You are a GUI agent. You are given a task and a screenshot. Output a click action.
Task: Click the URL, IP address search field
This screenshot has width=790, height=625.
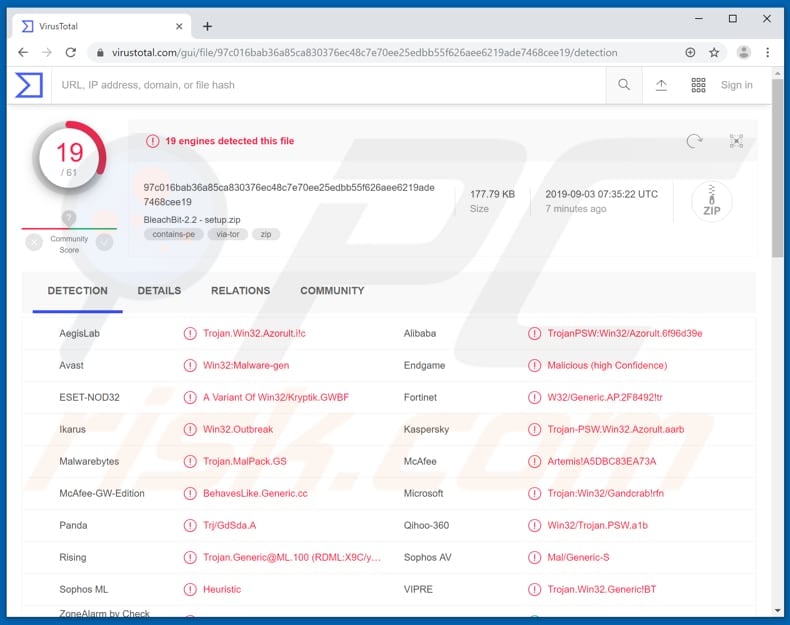[x=327, y=85]
